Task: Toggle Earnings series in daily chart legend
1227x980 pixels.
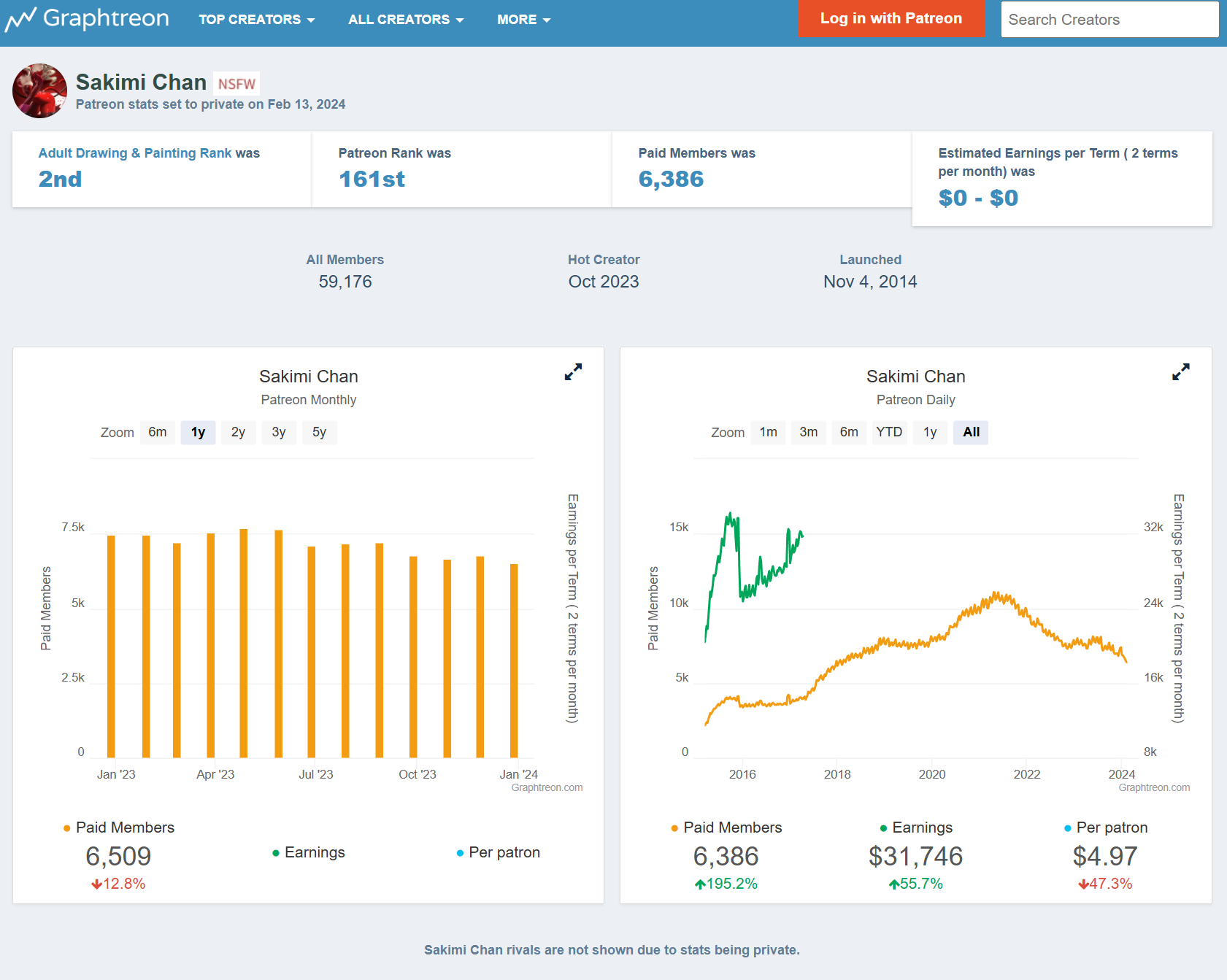Action: 916,827
